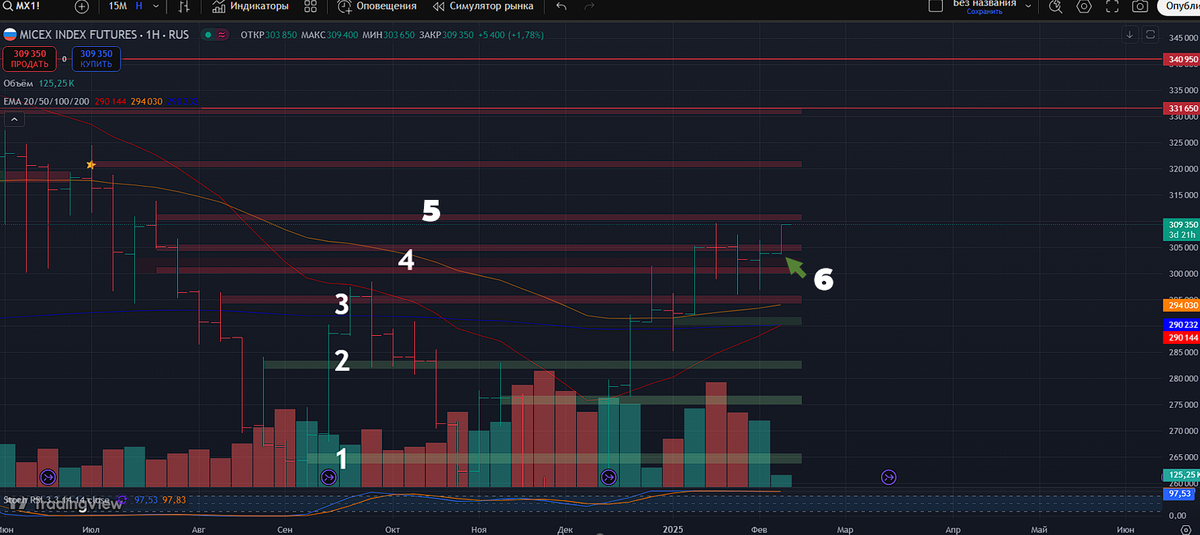Click the down-arrow button near price scale
The image size is (1200, 535).
1130,34
